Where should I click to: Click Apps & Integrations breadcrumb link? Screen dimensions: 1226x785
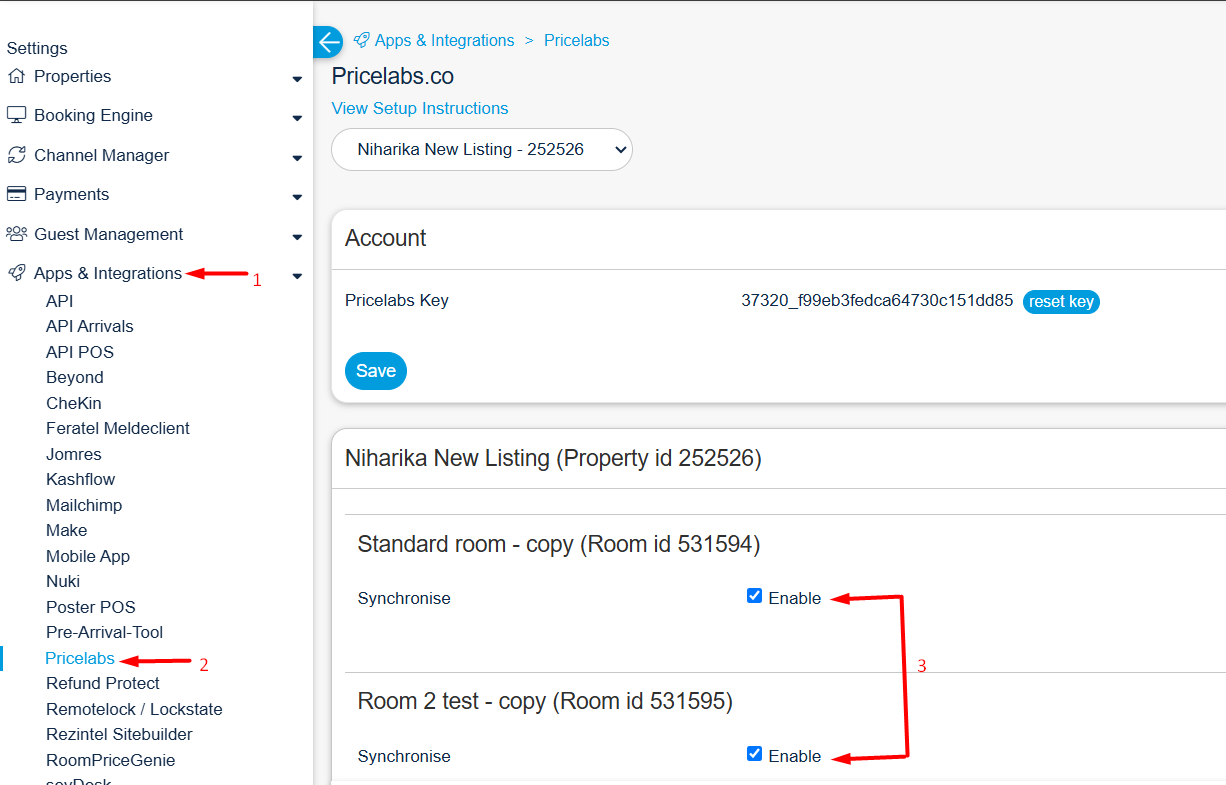pyautogui.click(x=444, y=41)
